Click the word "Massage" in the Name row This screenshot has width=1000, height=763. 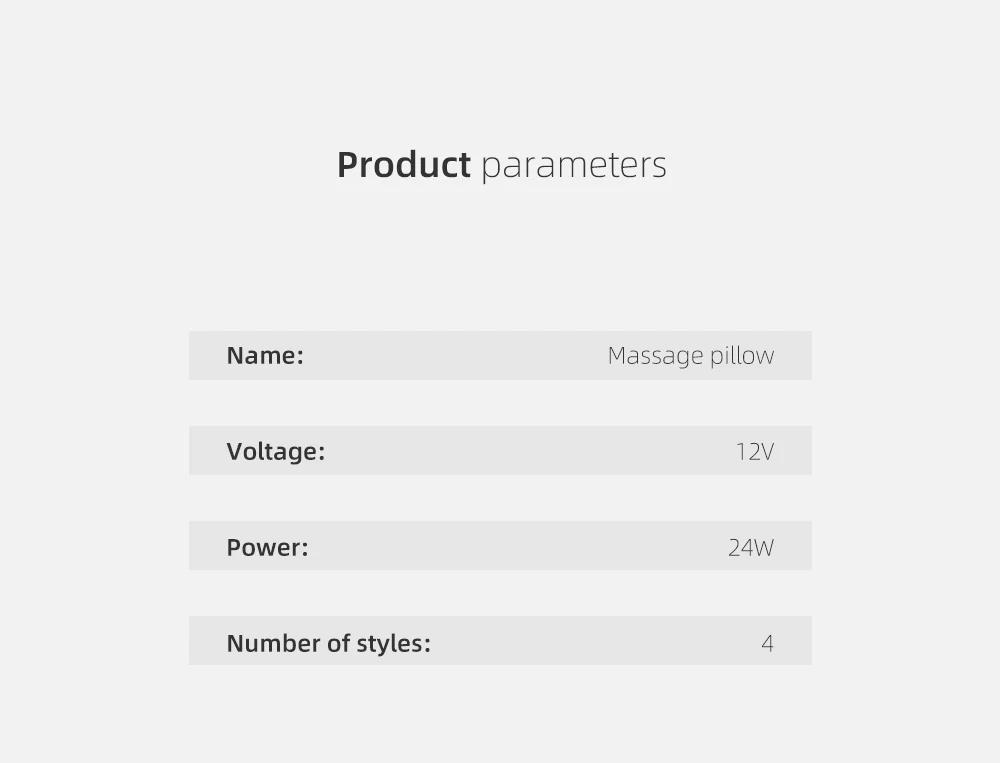tap(655, 356)
